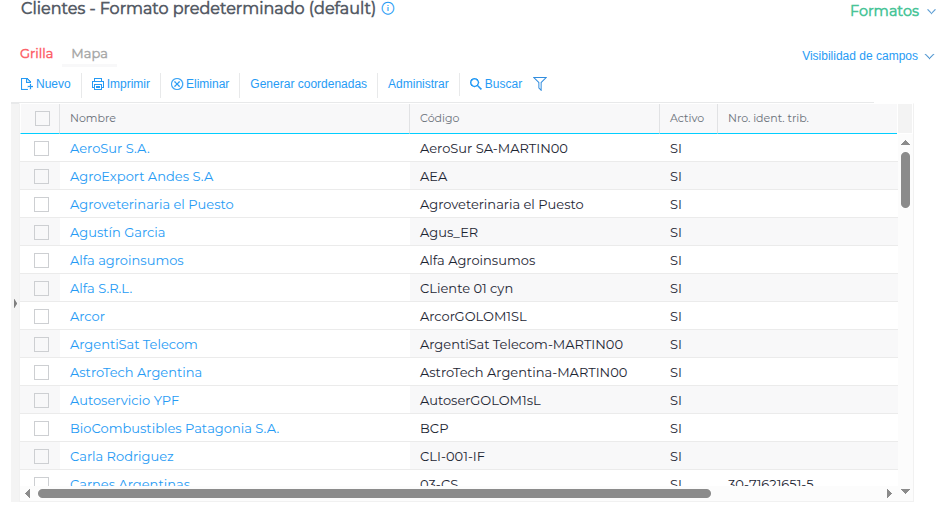Image resolution: width=945 pixels, height=505 pixels.
Task: Click the Imprimir printer icon
Action: (x=98, y=84)
